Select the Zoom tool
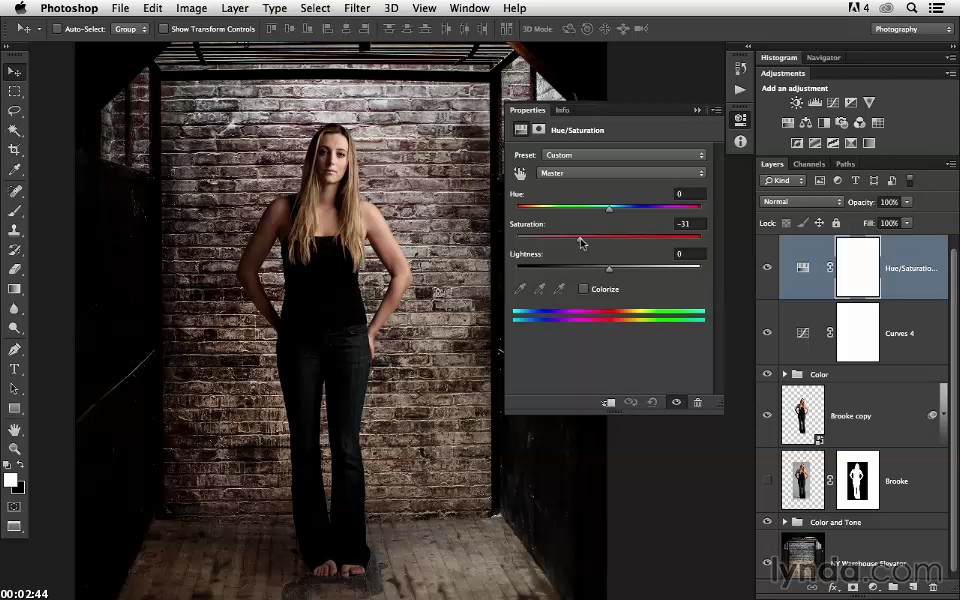This screenshot has width=960, height=600. coord(14,449)
